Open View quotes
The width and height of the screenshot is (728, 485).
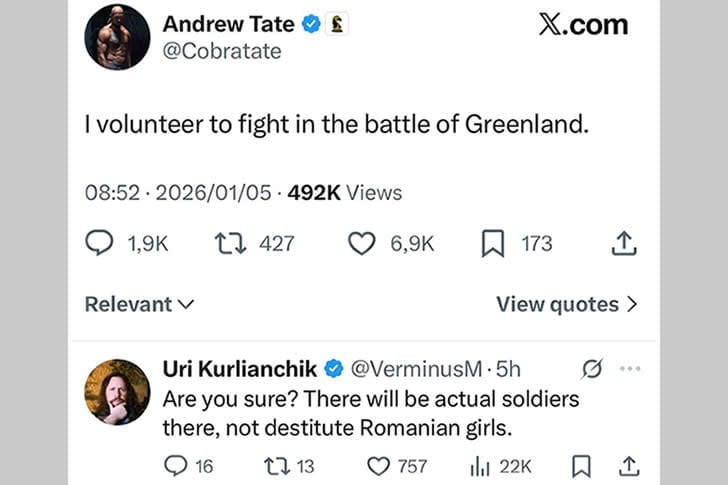[566, 304]
